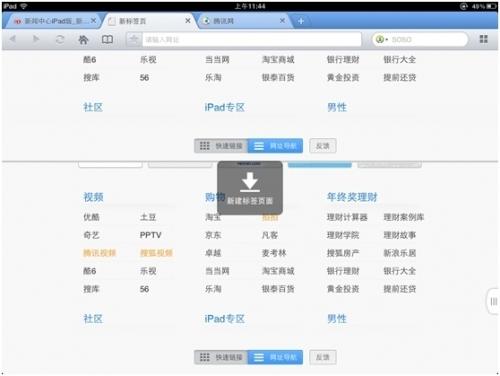The height and width of the screenshot is (376, 500).
Task: Open the 理财计算器 link
Action: (347, 217)
